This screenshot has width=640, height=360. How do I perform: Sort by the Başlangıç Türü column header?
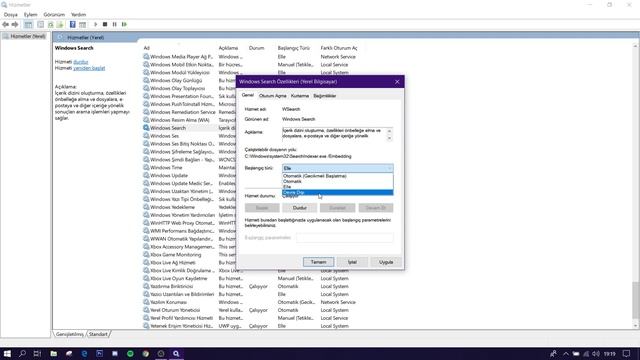pos(293,48)
